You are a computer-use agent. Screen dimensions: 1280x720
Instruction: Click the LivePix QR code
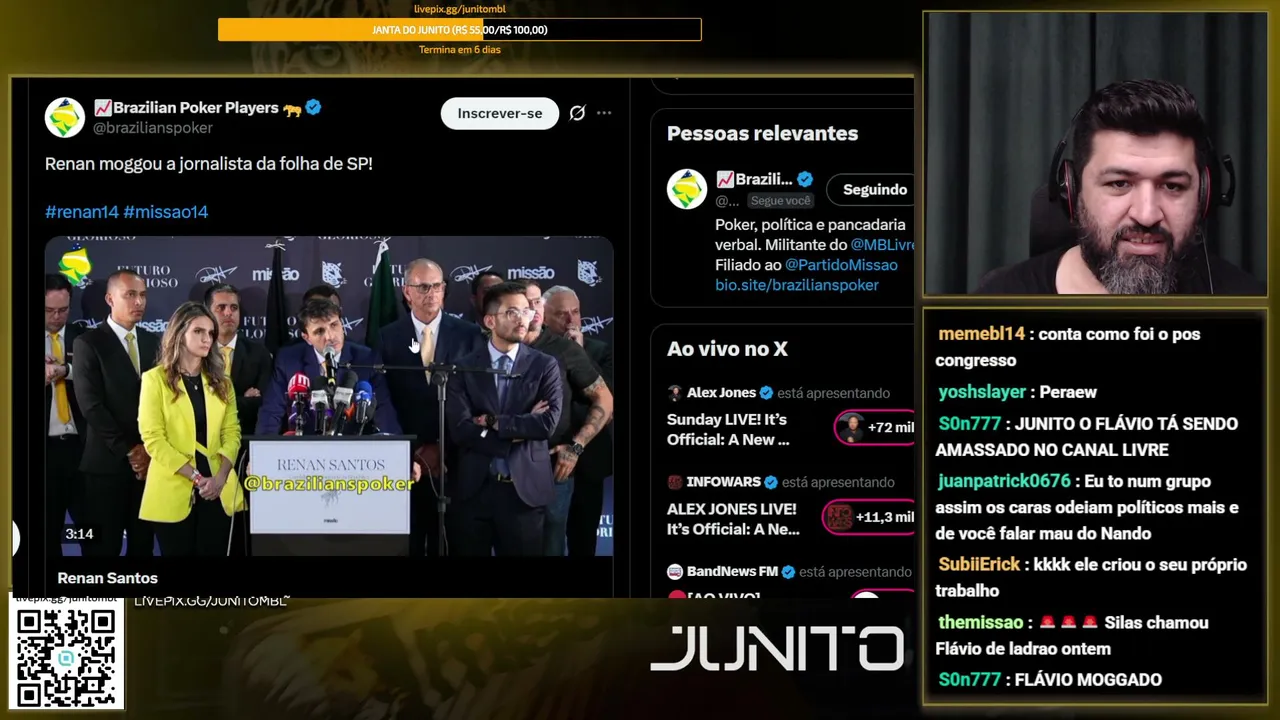tap(66, 656)
